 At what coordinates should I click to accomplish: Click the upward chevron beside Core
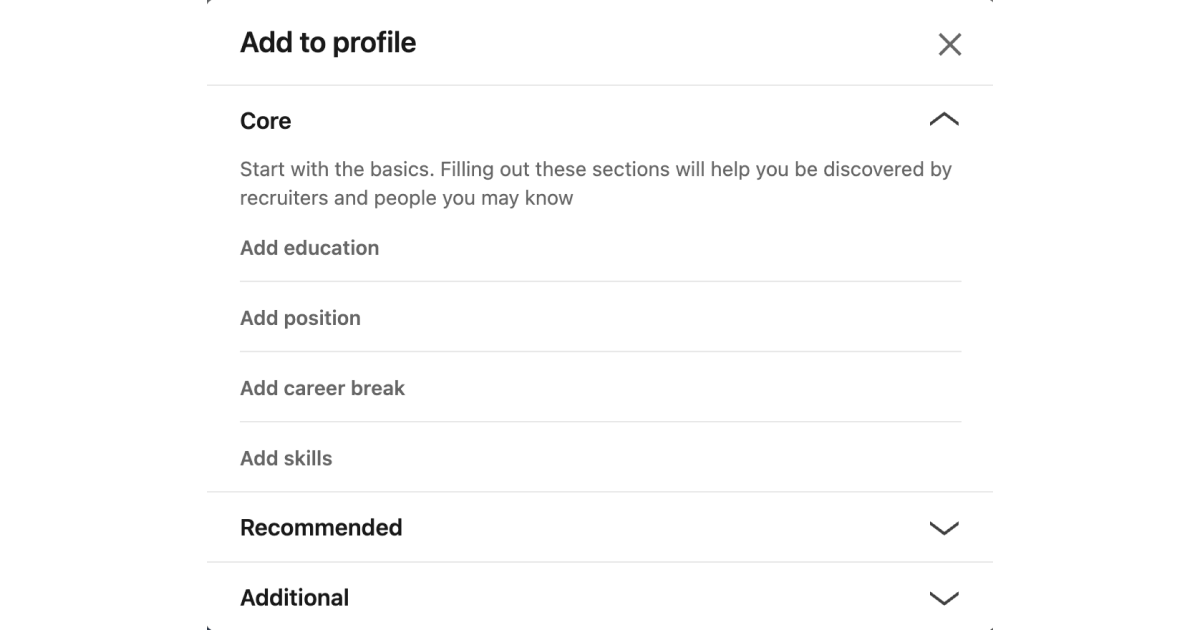click(x=944, y=119)
